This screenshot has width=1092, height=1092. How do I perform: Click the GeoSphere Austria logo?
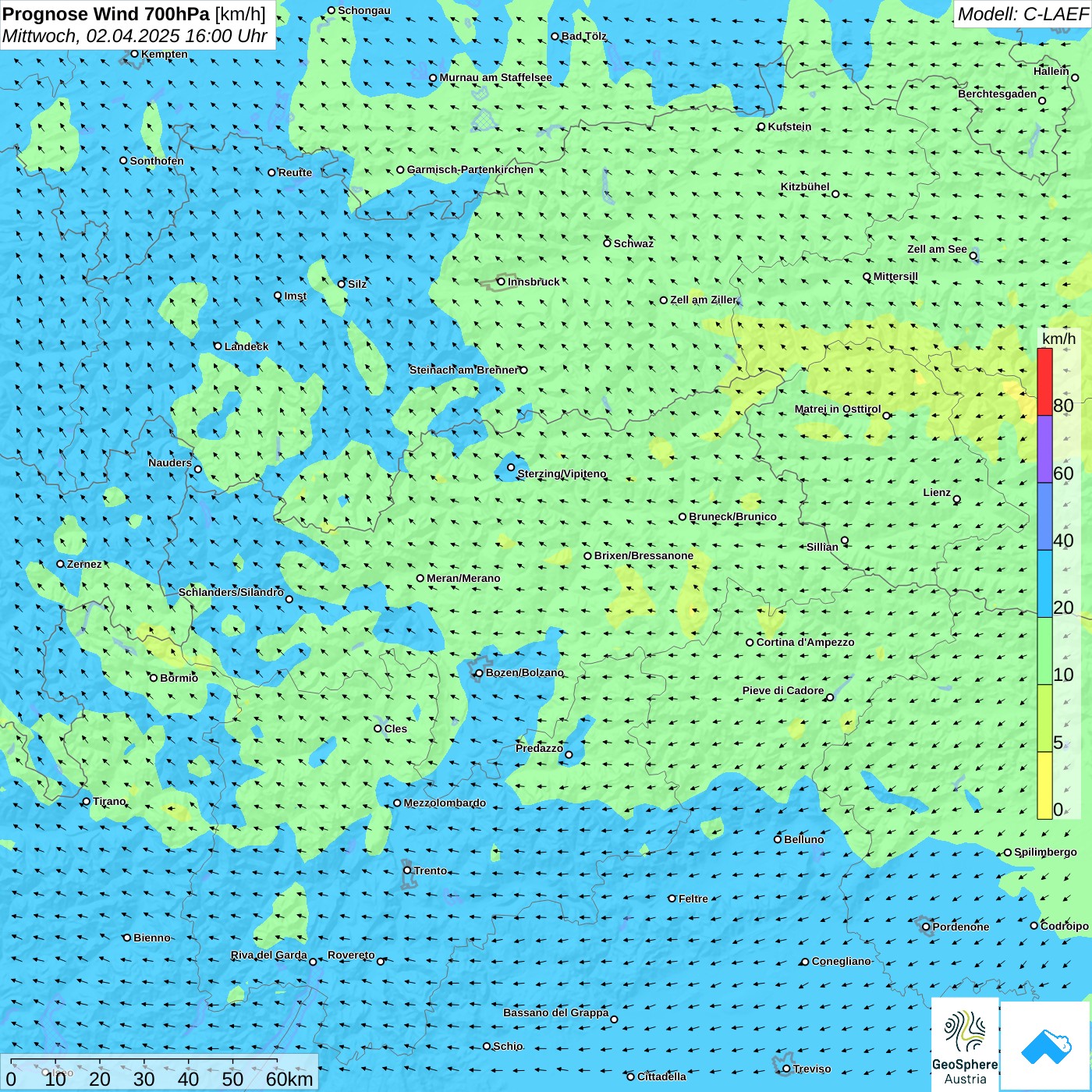click(965, 1044)
